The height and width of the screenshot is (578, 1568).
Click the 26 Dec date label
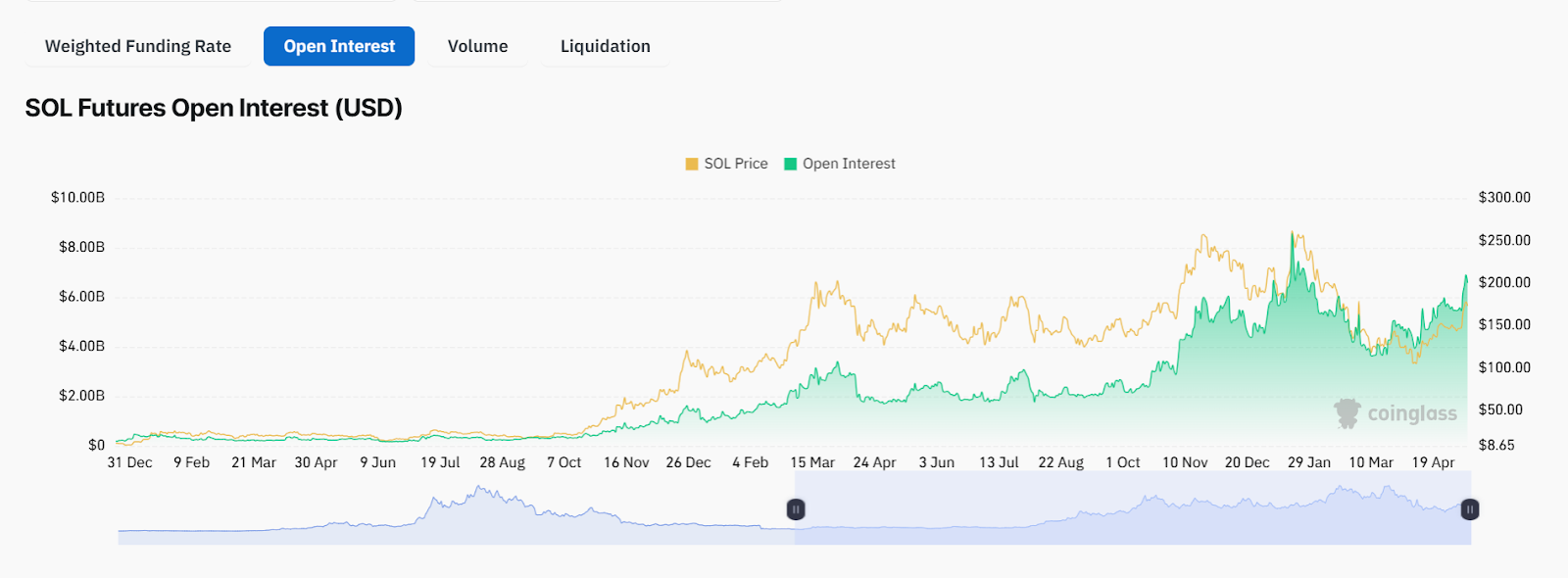pyautogui.click(x=689, y=462)
